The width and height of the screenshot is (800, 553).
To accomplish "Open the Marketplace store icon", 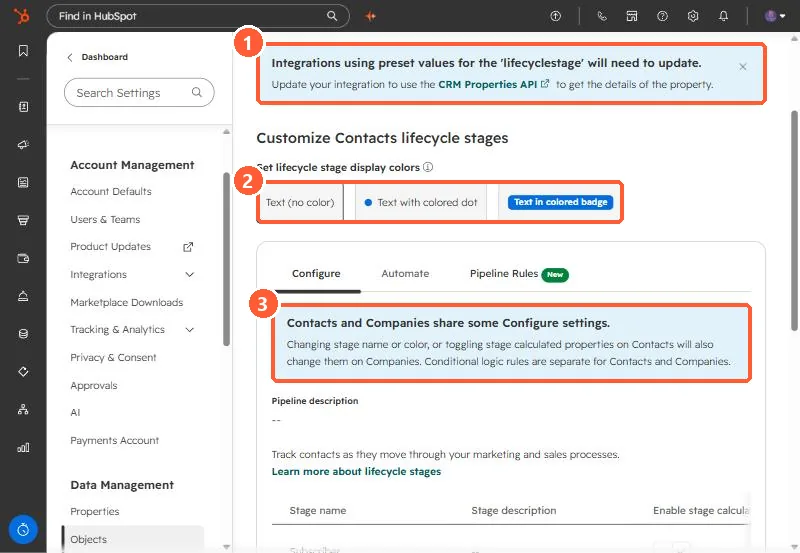I will pyautogui.click(x=632, y=16).
